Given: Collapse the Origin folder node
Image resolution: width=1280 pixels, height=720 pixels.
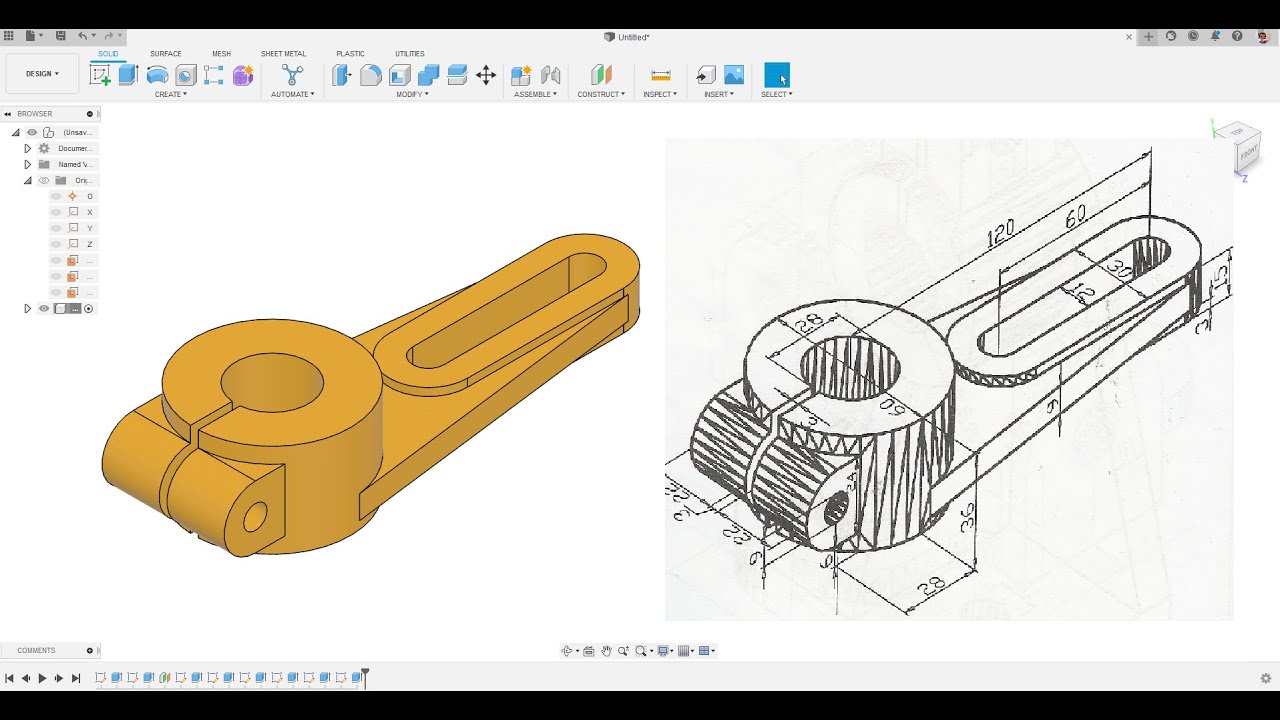Looking at the screenshot, I should point(28,180).
